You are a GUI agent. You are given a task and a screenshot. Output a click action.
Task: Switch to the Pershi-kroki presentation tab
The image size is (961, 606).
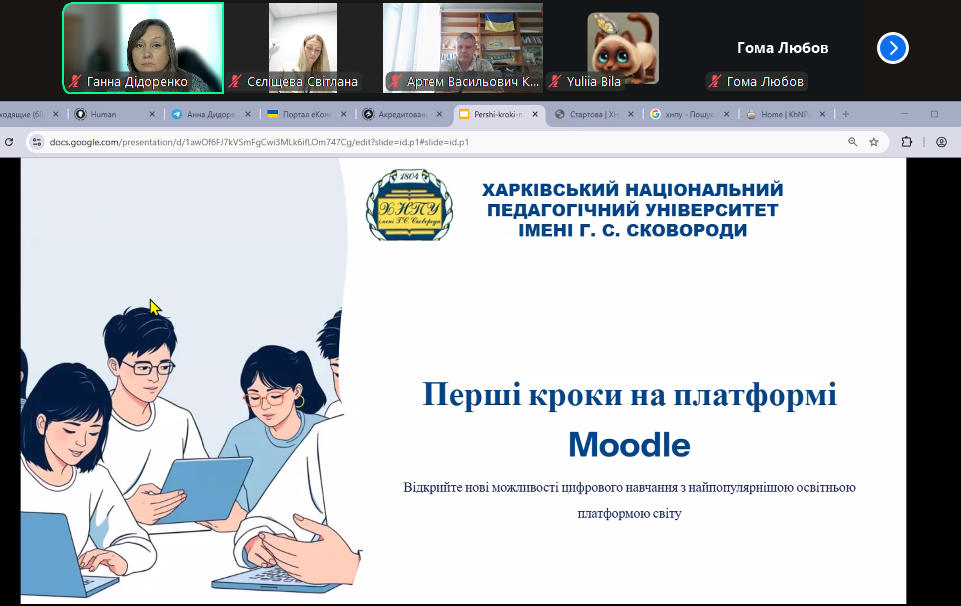(x=498, y=114)
